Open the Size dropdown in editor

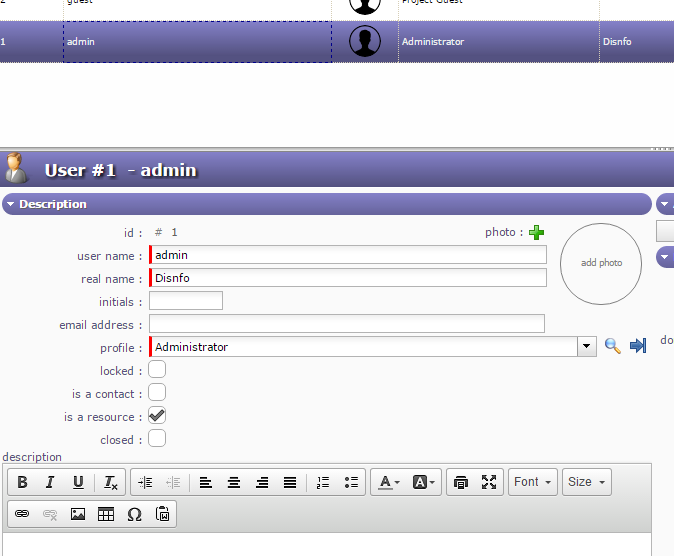[586, 482]
